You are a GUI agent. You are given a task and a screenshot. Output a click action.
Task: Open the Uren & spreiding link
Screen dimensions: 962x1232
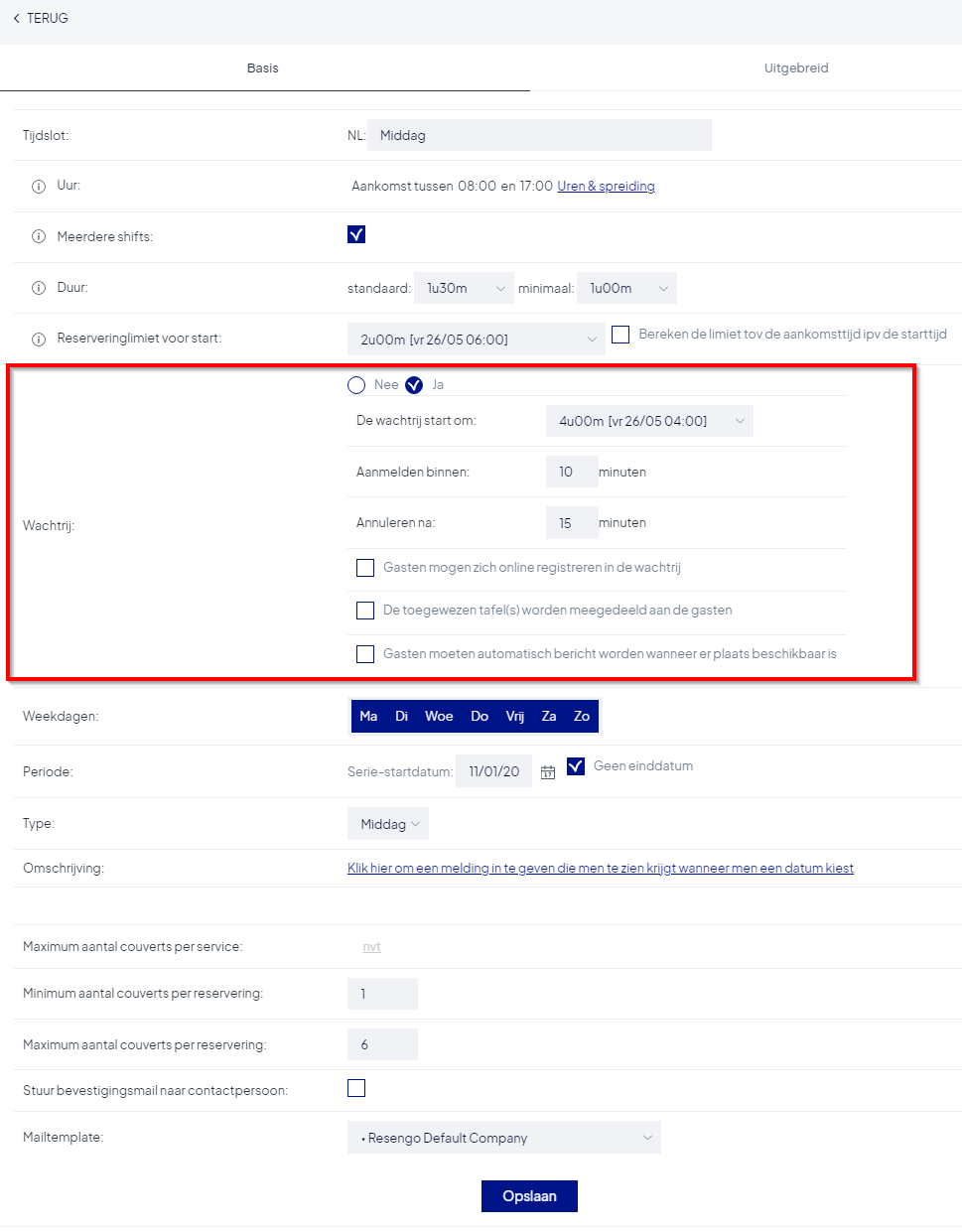tap(606, 186)
